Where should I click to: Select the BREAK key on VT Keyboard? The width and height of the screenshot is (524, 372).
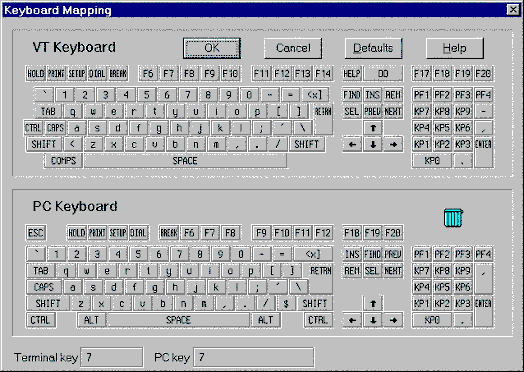(x=118, y=74)
